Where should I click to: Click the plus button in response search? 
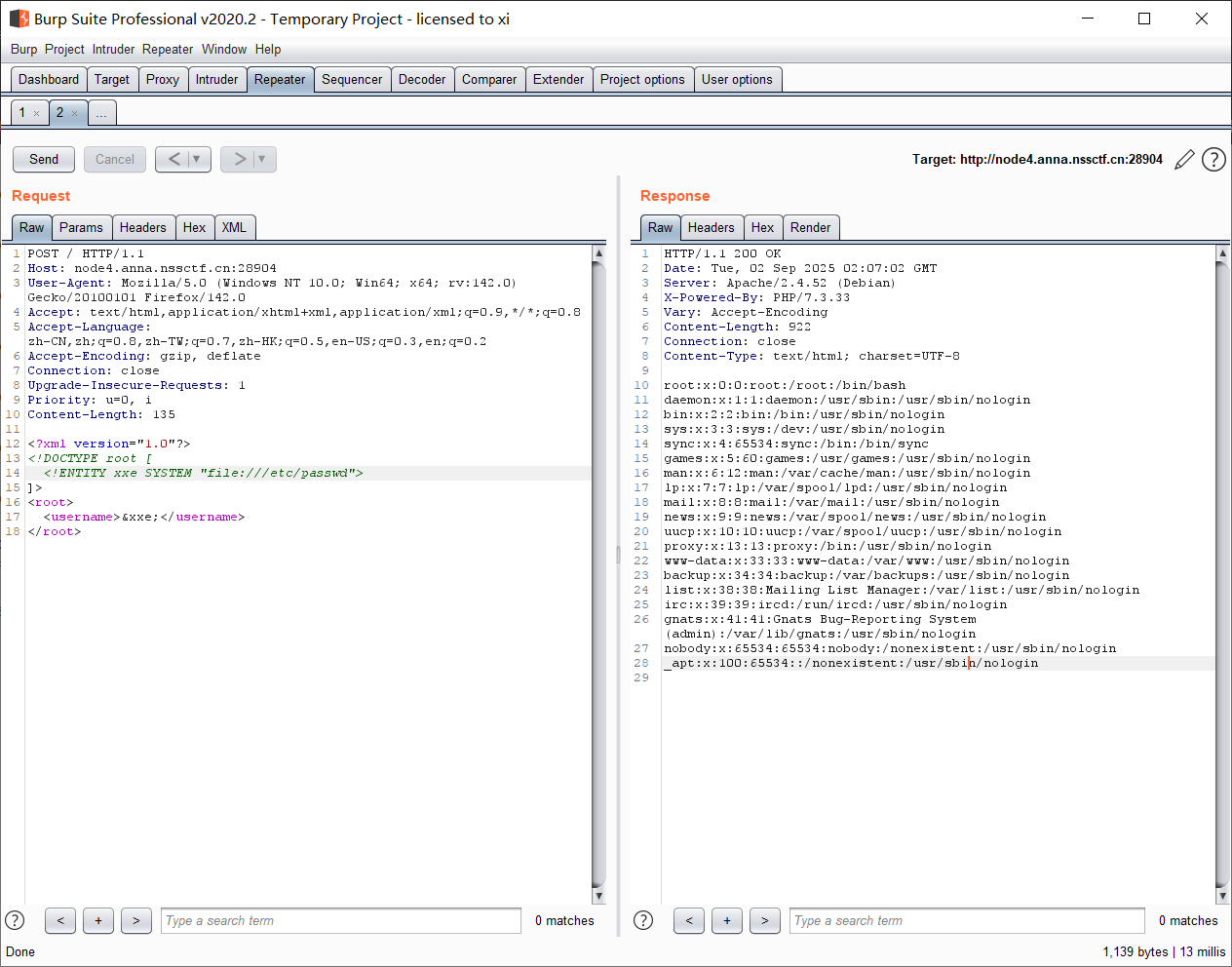(x=727, y=920)
